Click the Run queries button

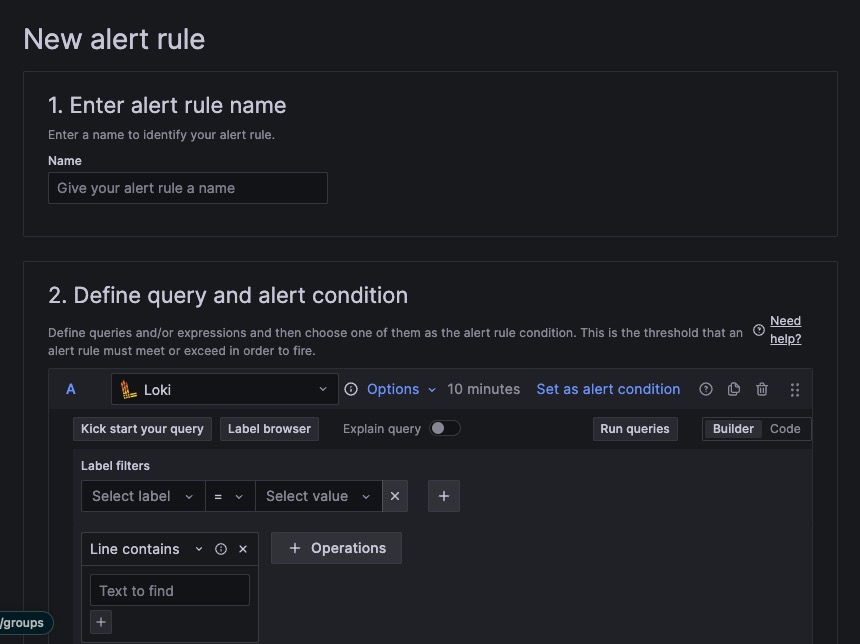[634, 428]
